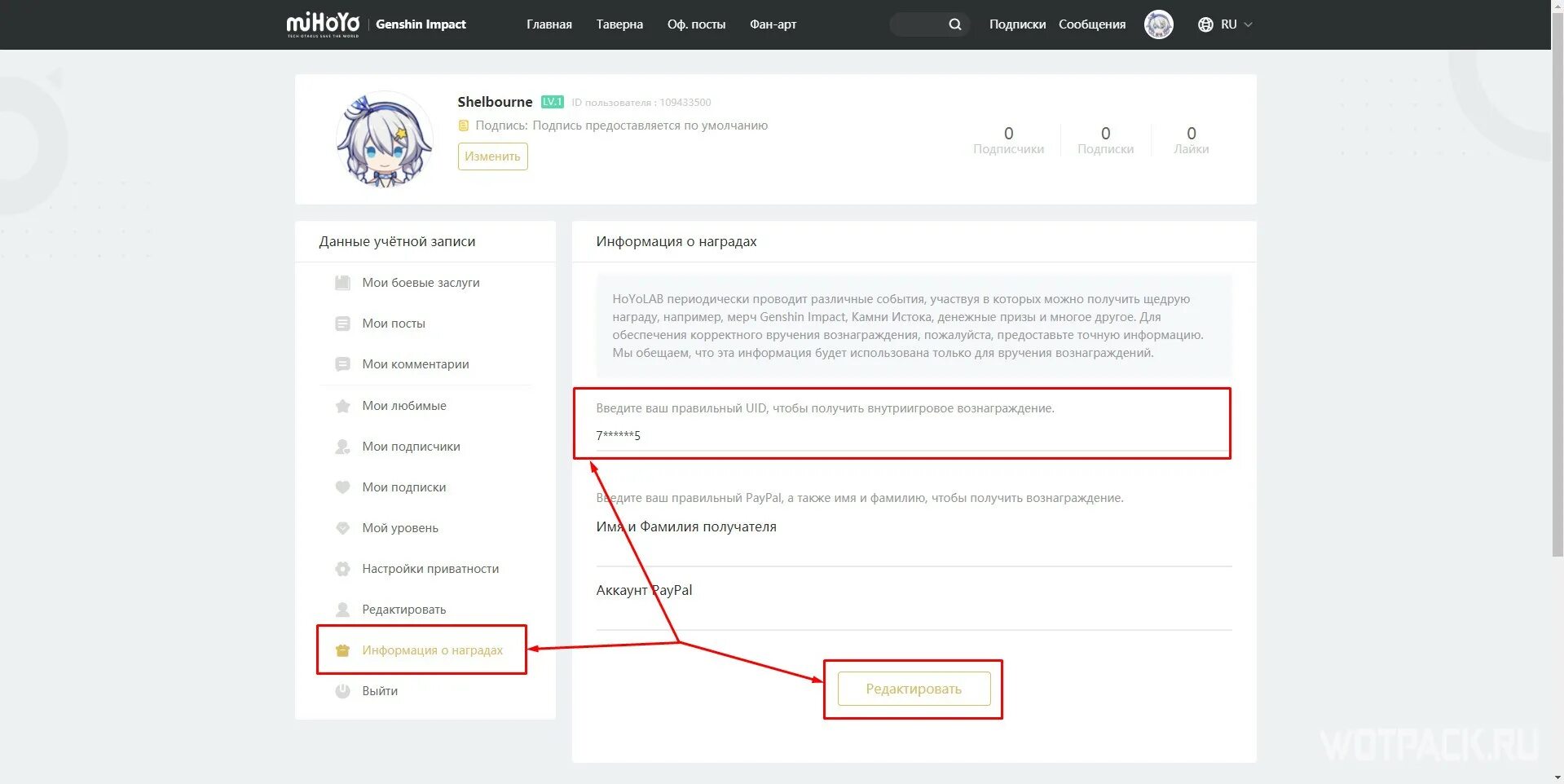This screenshot has height=784, width=1564.
Task: Click the heart icon for subscriptions
Action: click(342, 487)
